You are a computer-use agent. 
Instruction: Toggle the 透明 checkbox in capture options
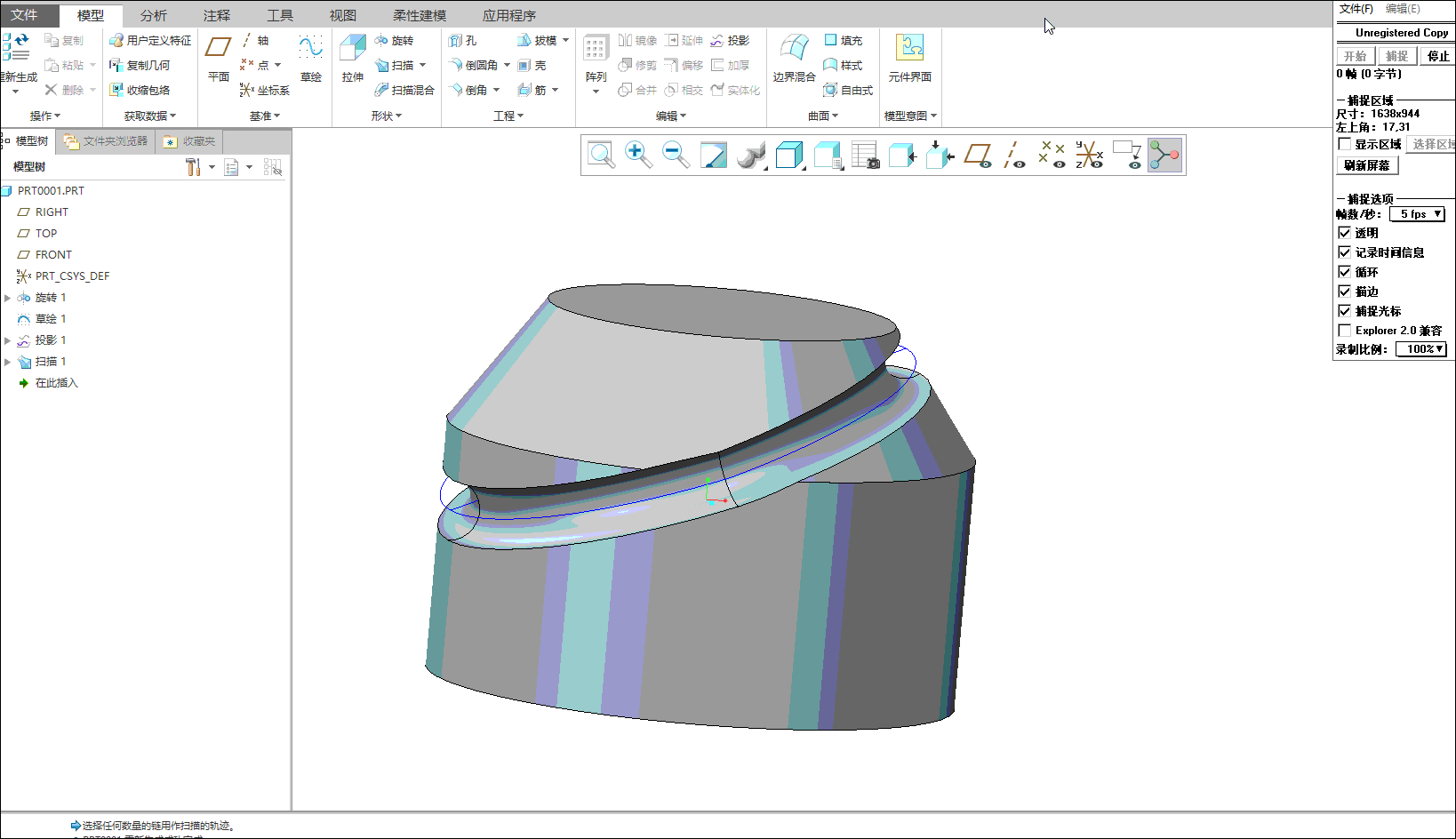1344,233
